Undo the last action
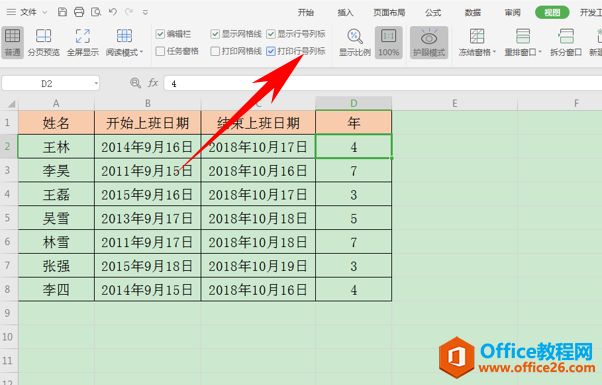 [112, 12]
